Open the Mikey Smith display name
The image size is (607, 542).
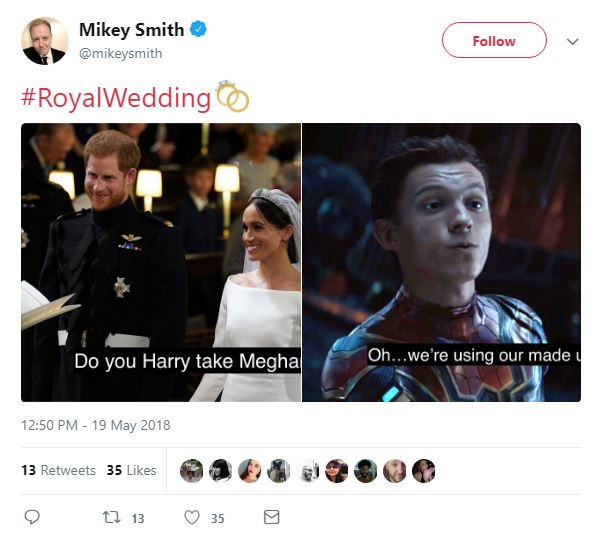click(131, 30)
